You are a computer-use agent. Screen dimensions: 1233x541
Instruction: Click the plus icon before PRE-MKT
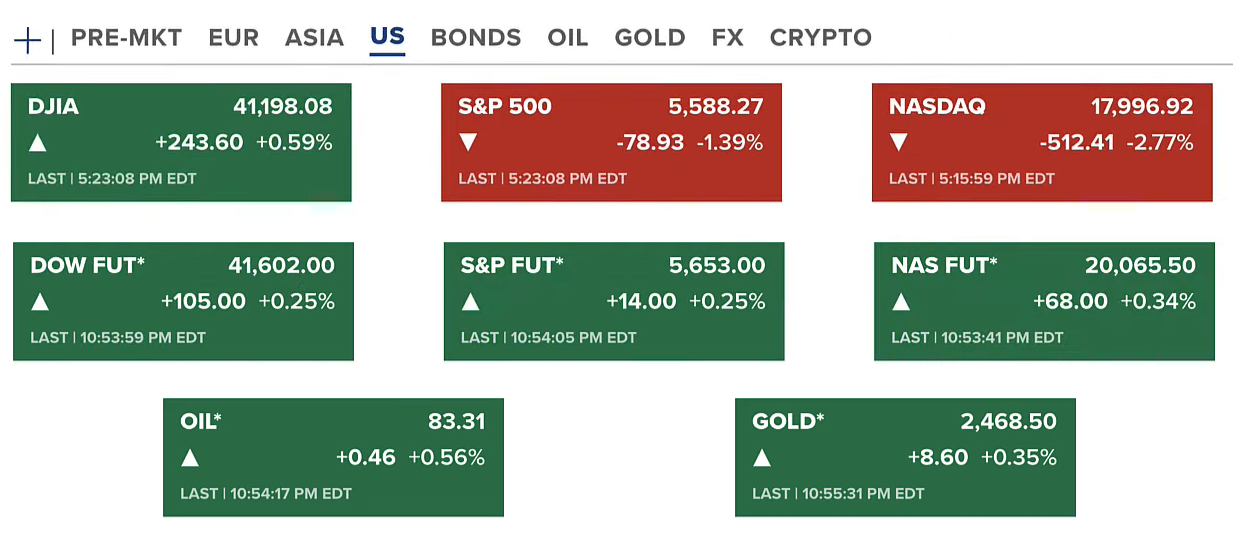pos(27,40)
